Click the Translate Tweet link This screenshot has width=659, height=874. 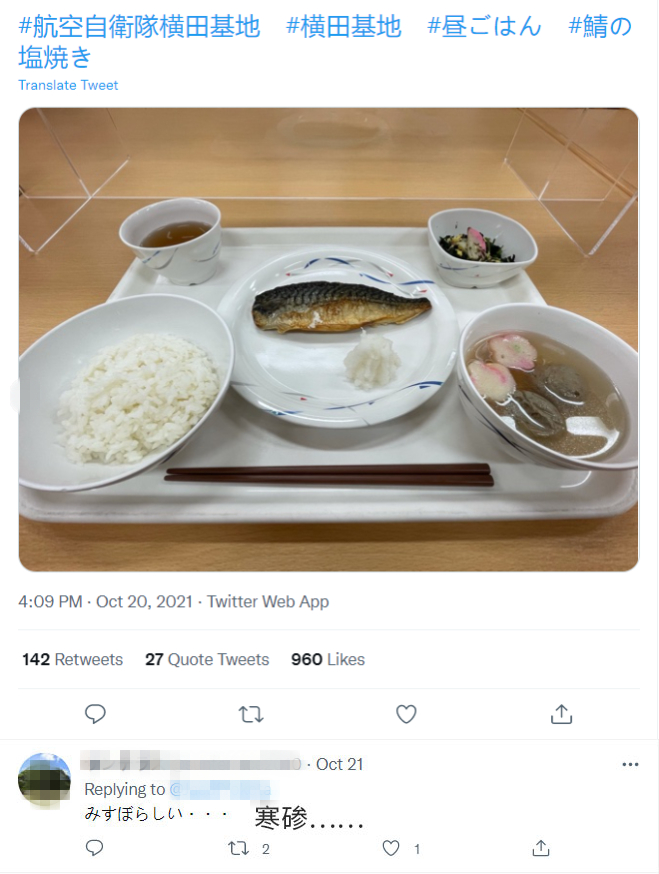tap(68, 85)
